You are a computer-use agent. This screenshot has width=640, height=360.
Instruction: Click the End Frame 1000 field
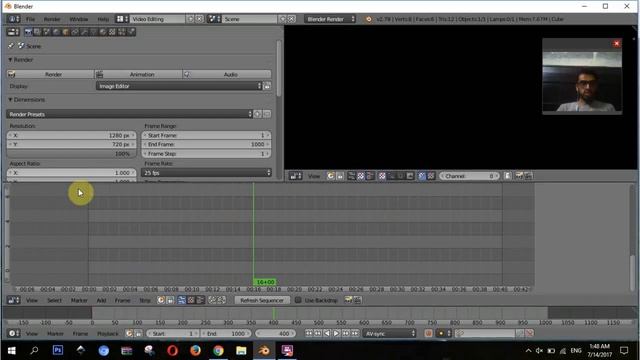coord(206,144)
